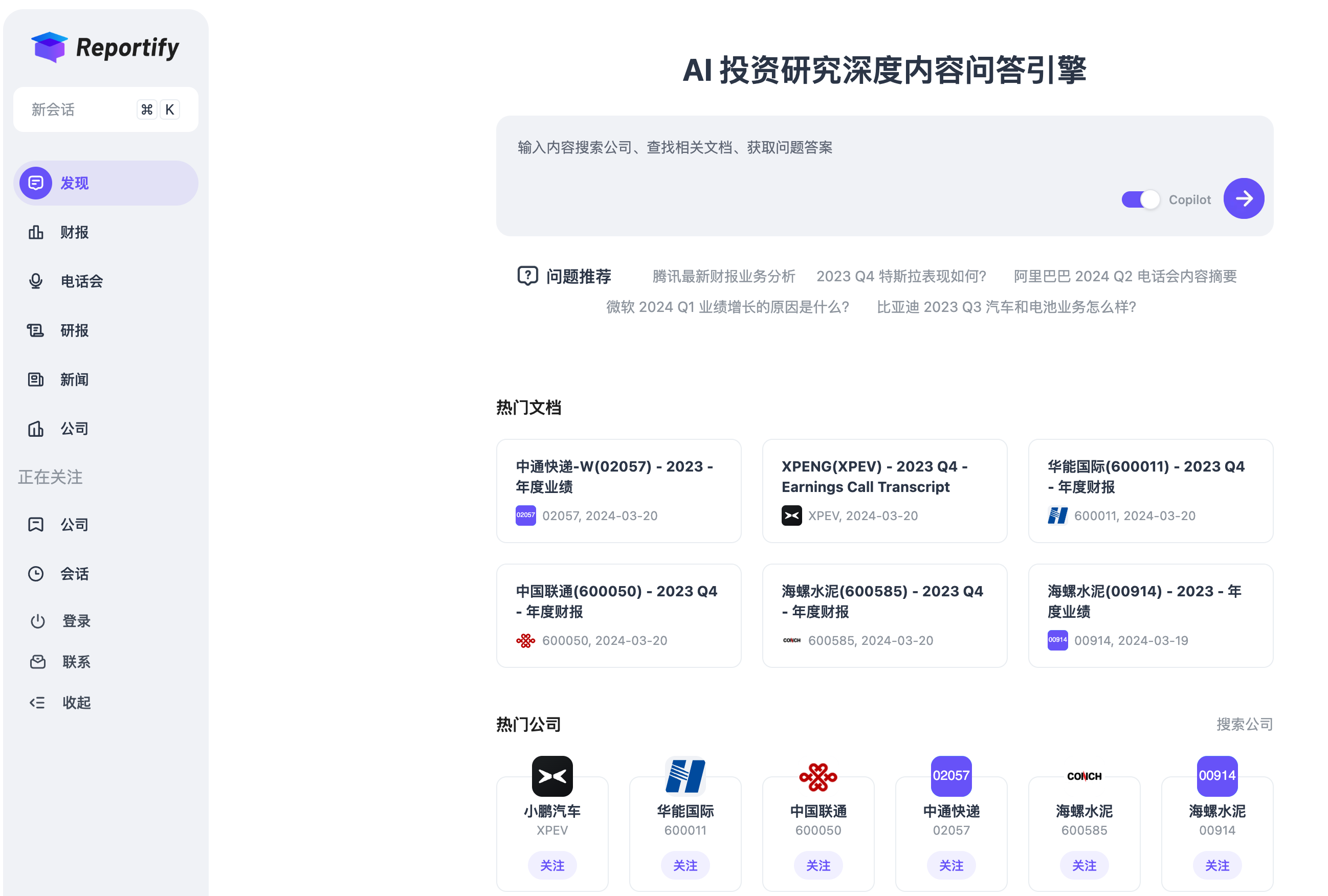Open 会话 history from the sidebar
This screenshot has height=896, width=1328.
click(75, 574)
